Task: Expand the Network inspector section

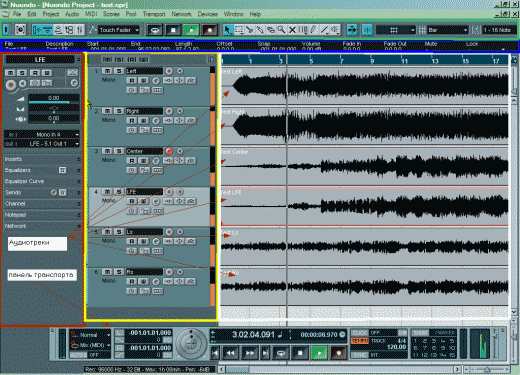Action: click(x=42, y=226)
